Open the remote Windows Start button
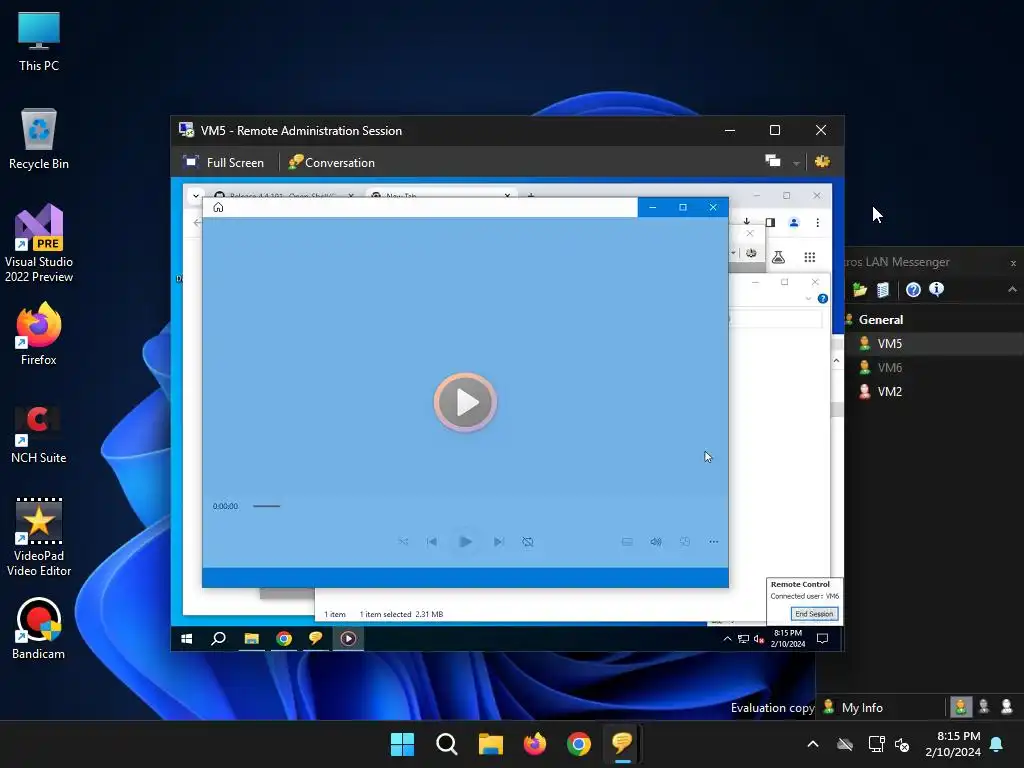Screen dimensions: 1024x768 coord(187,639)
